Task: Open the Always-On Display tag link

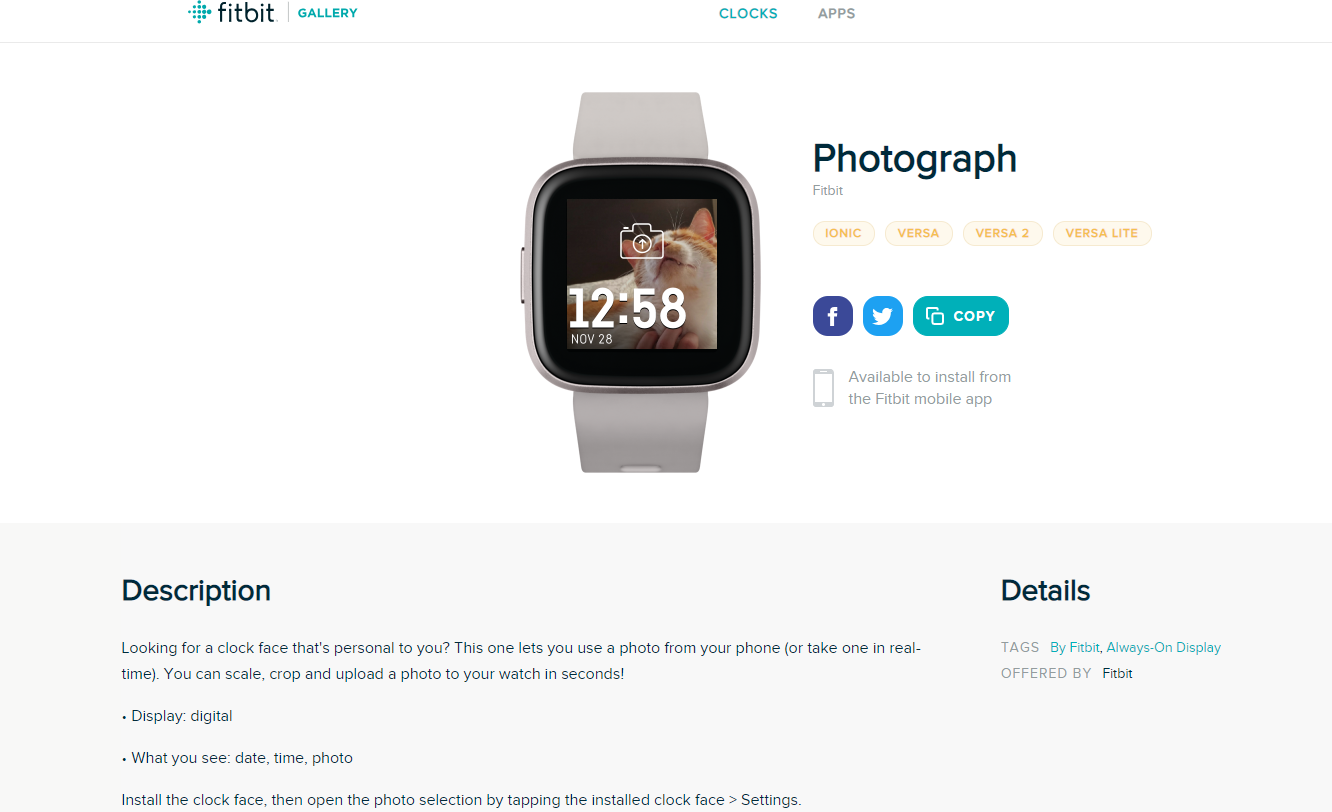Action: pos(1163,647)
